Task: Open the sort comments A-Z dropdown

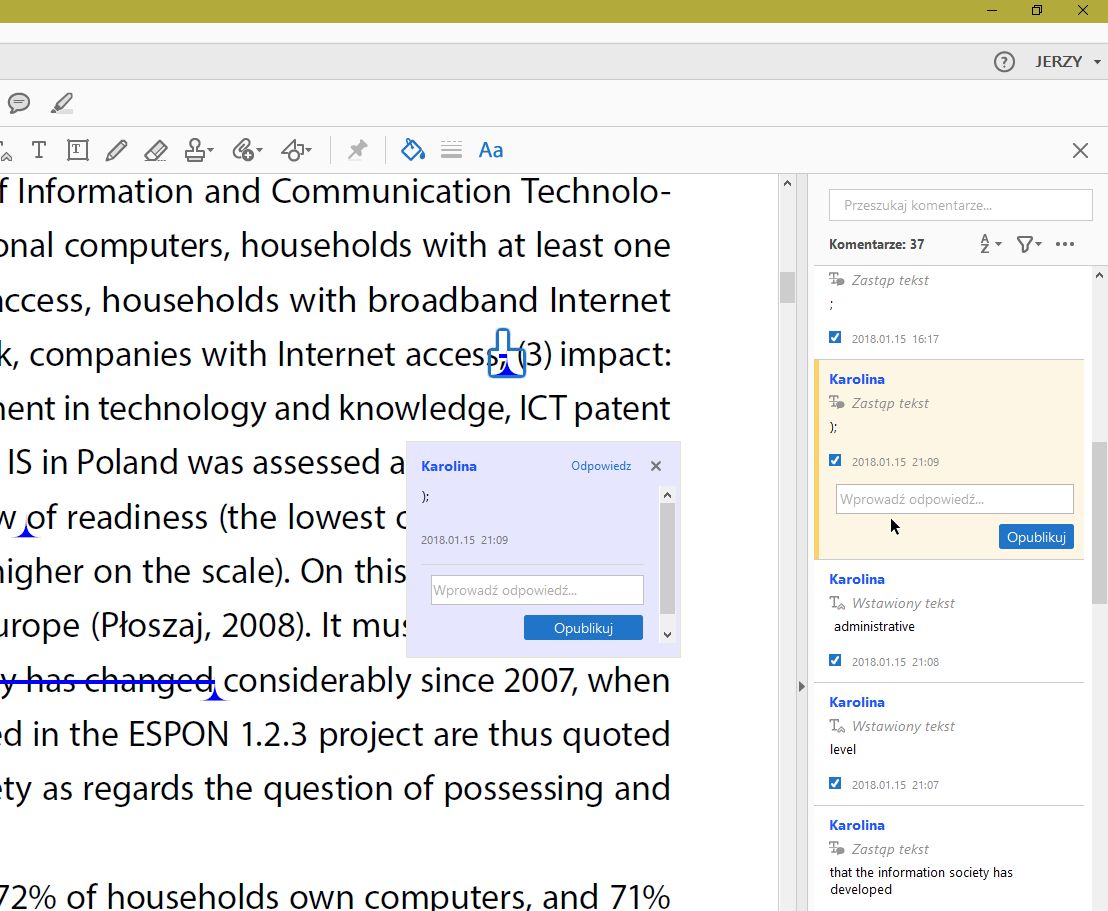Action: coord(989,244)
